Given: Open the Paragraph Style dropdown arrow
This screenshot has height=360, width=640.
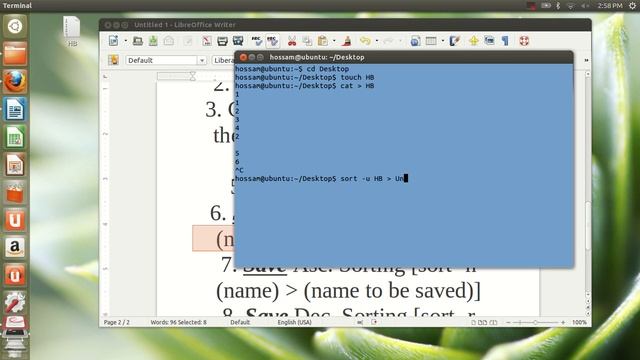Looking at the screenshot, I should 202,60.
